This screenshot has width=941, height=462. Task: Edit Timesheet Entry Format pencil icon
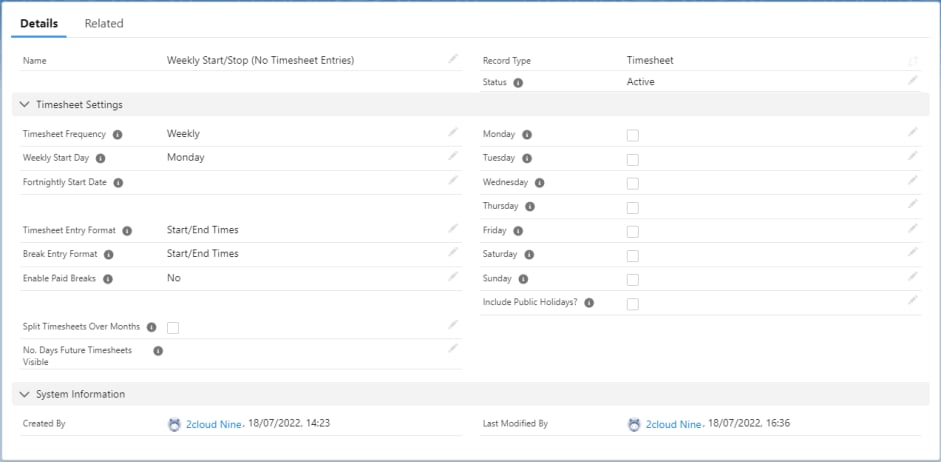coord(453,228)
